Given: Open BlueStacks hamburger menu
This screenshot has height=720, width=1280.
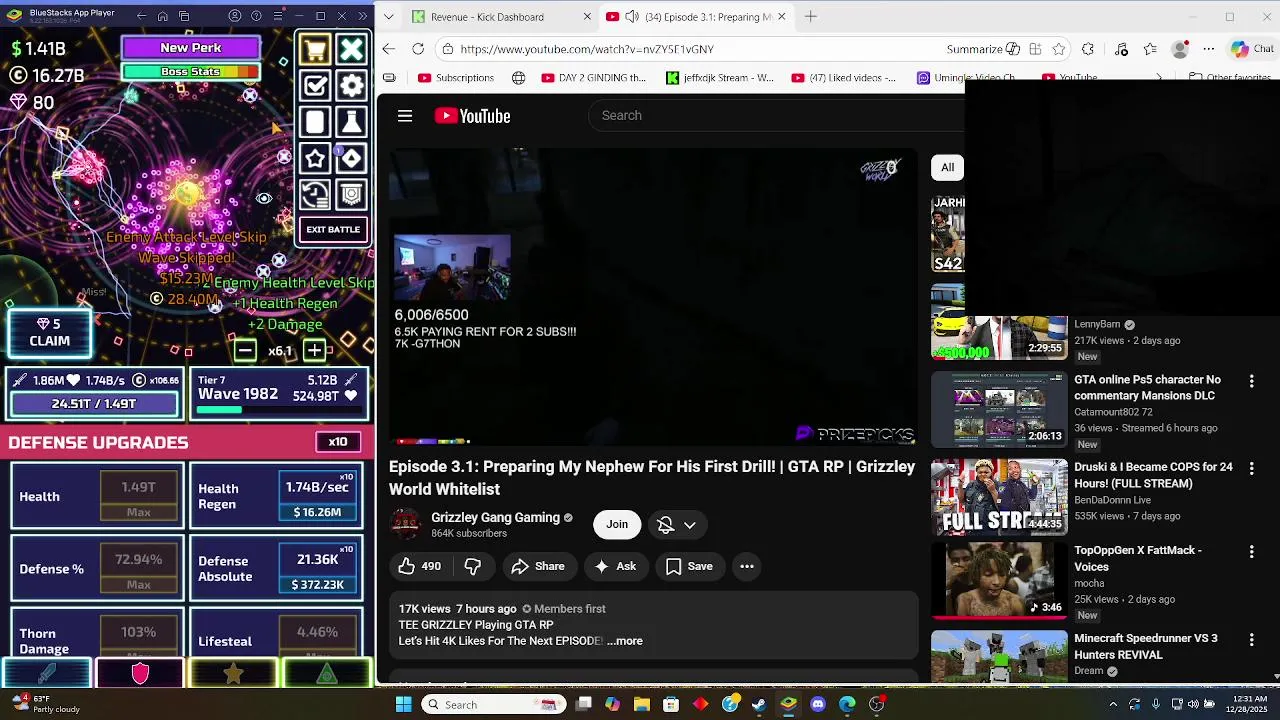Looking at the screenshot, I should click(277, 16).
